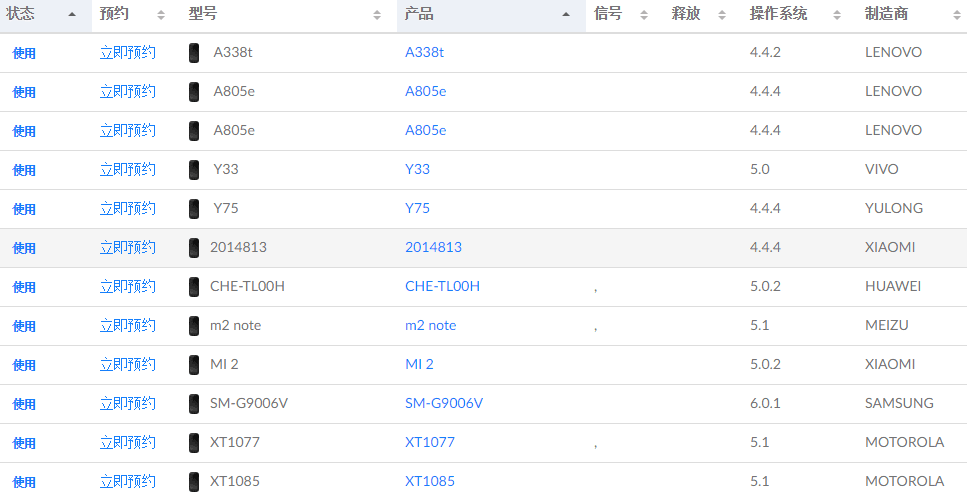
Task: Click the phone icon beside A338t
Action: click(x=194, y=53)
